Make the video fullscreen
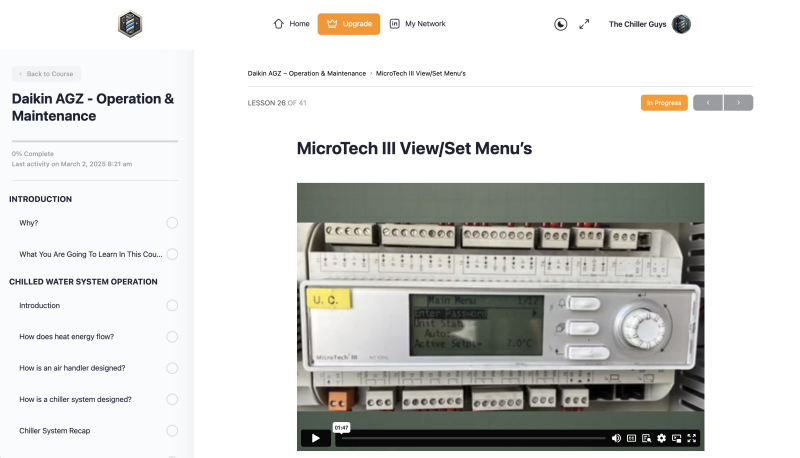The height and width of the screenshot is (458, 800). (691, 438)
